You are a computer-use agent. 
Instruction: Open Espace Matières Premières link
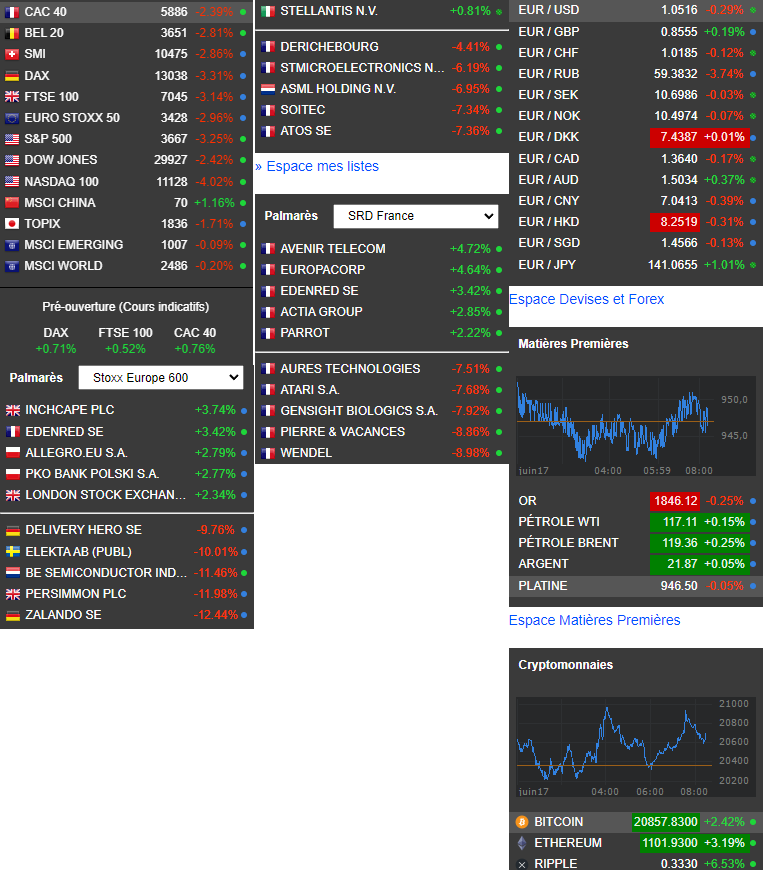pos(594,620)
